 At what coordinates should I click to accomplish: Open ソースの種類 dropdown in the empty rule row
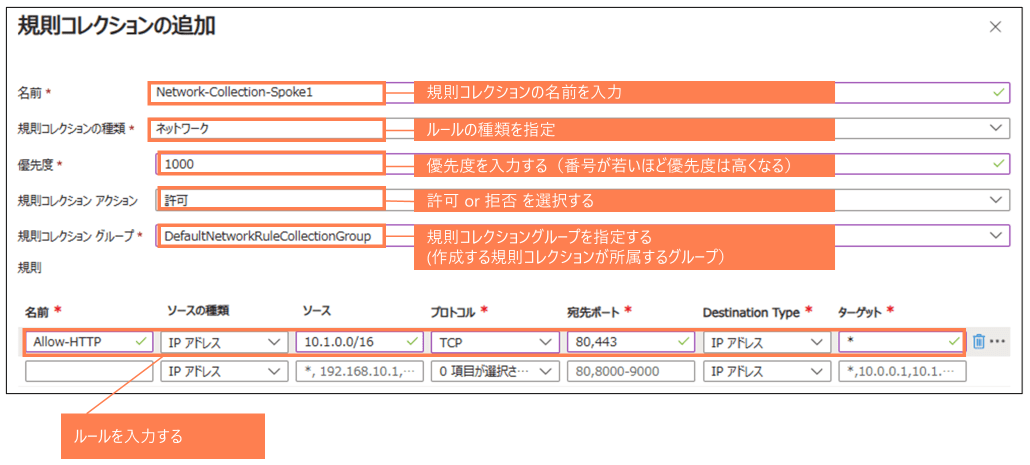[224, 372]
